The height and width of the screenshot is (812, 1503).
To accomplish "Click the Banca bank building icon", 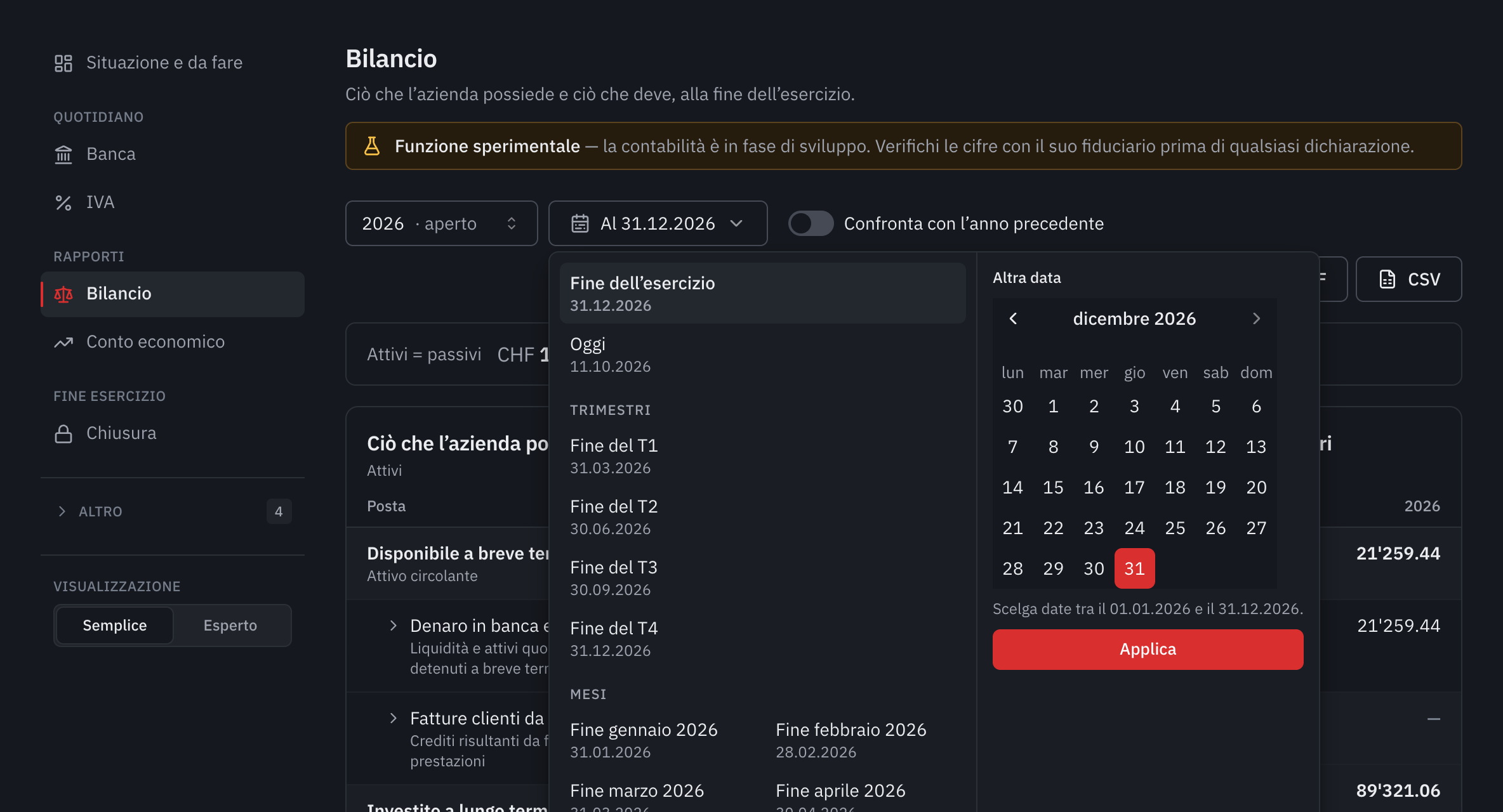I will click(x=63, y=154).
